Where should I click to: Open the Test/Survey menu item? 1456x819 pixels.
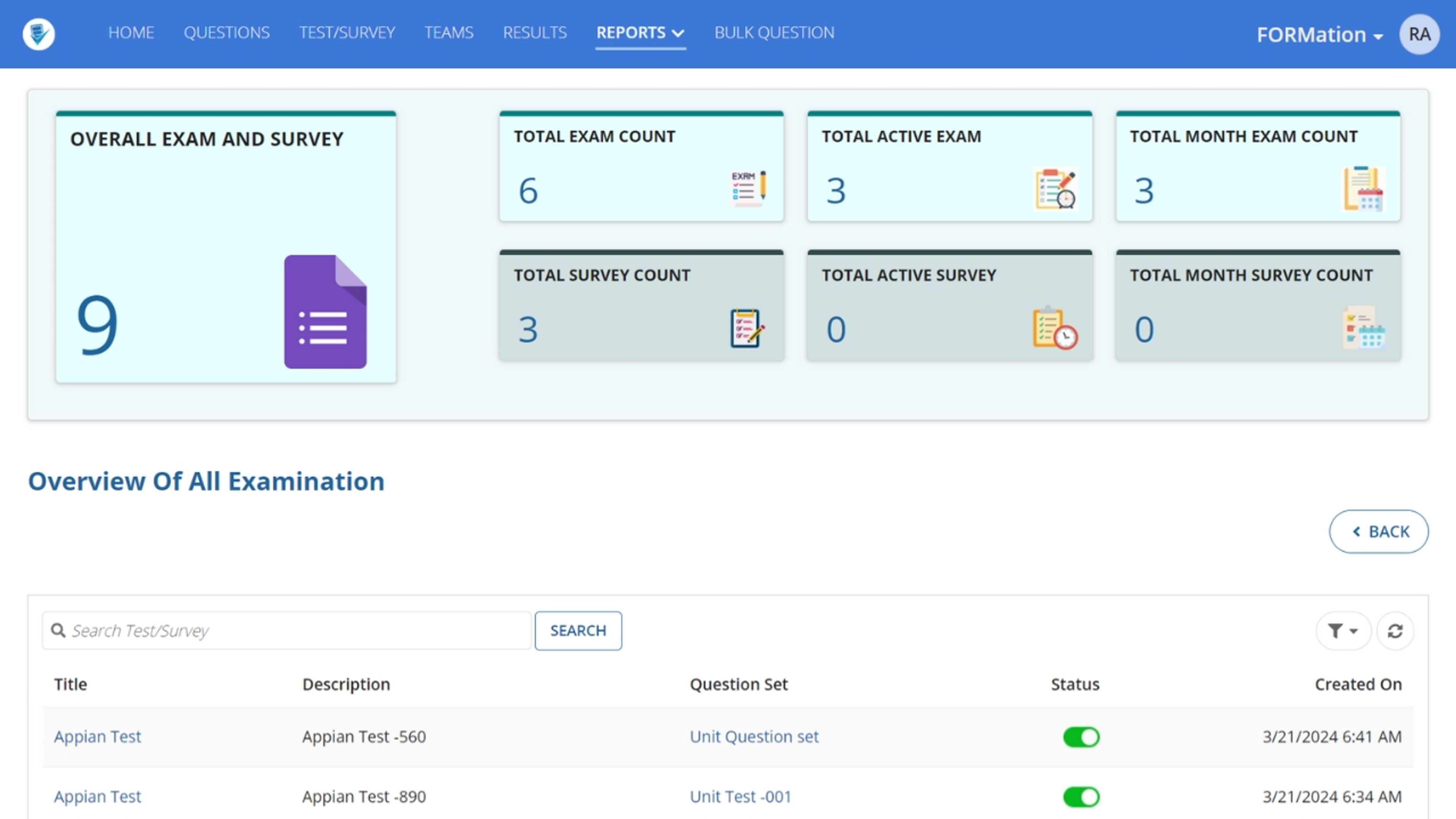[347, 33]
